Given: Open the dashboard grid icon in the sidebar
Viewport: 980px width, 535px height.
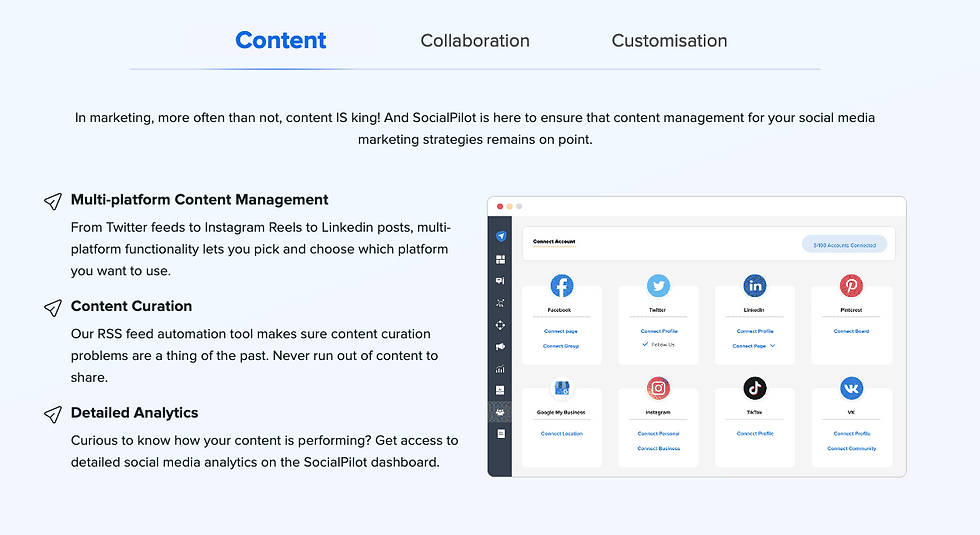Looking at the screenshot, I should coord(500,259).
